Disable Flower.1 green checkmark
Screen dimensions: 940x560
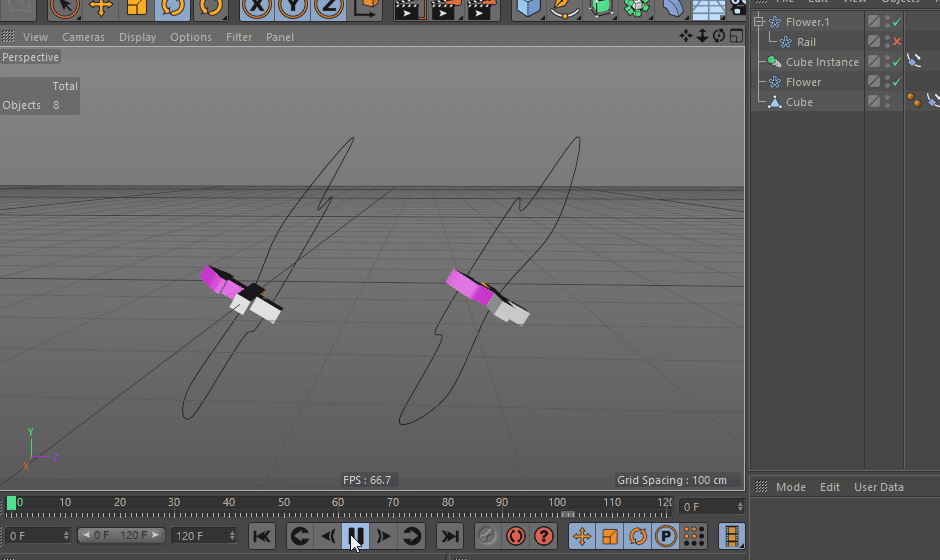[897, 22]
